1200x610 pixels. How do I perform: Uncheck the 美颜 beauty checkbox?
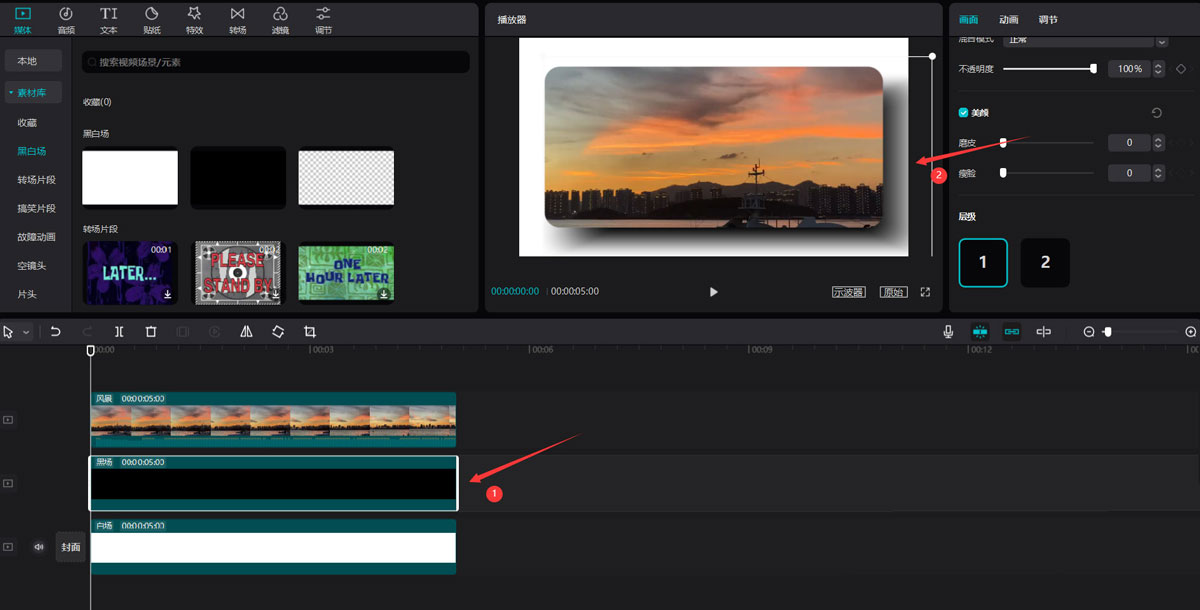click(x=964, y=113)
